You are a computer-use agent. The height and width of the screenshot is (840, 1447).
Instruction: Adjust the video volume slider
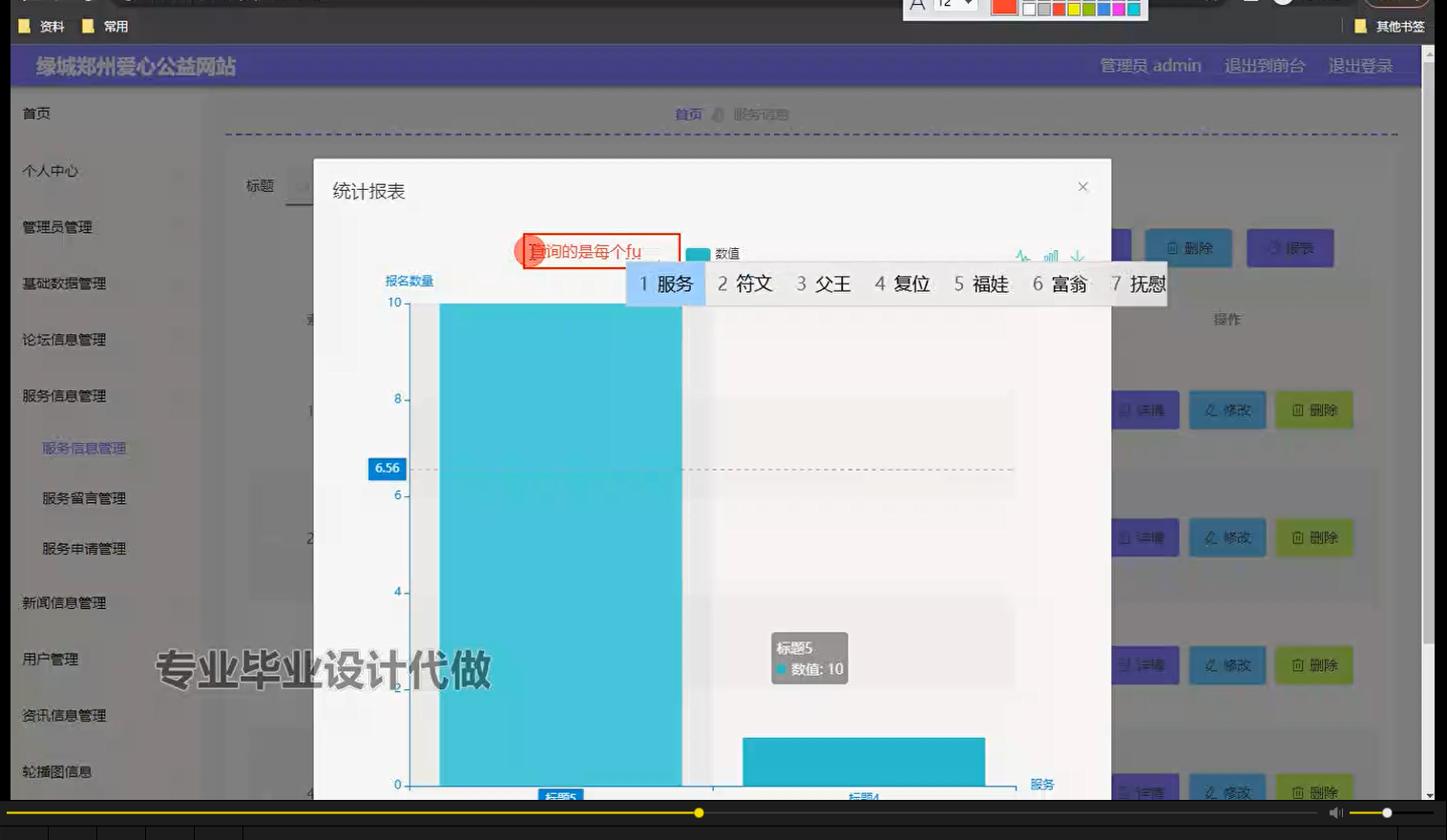pyautogui.click(x=1391, y=813)
